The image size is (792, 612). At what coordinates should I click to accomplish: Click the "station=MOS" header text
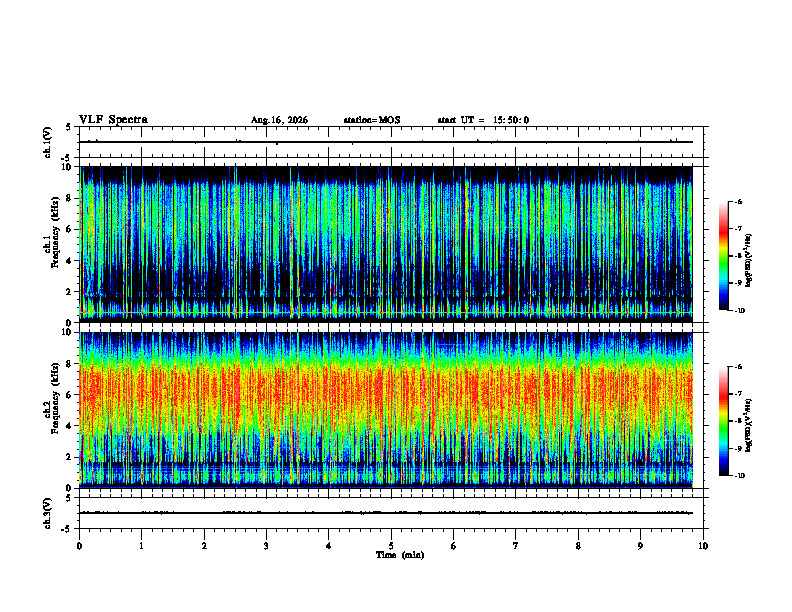click(372, 120)
